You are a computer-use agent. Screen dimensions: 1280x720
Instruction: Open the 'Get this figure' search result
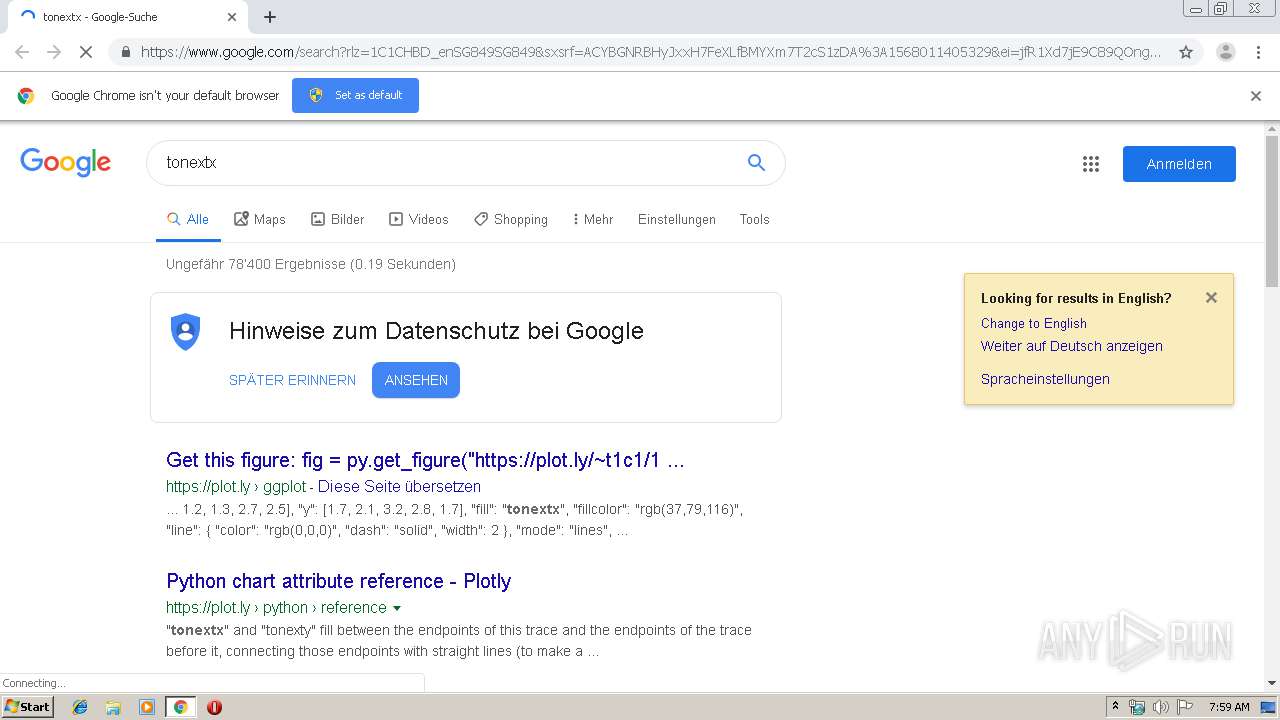coord(426,460)
